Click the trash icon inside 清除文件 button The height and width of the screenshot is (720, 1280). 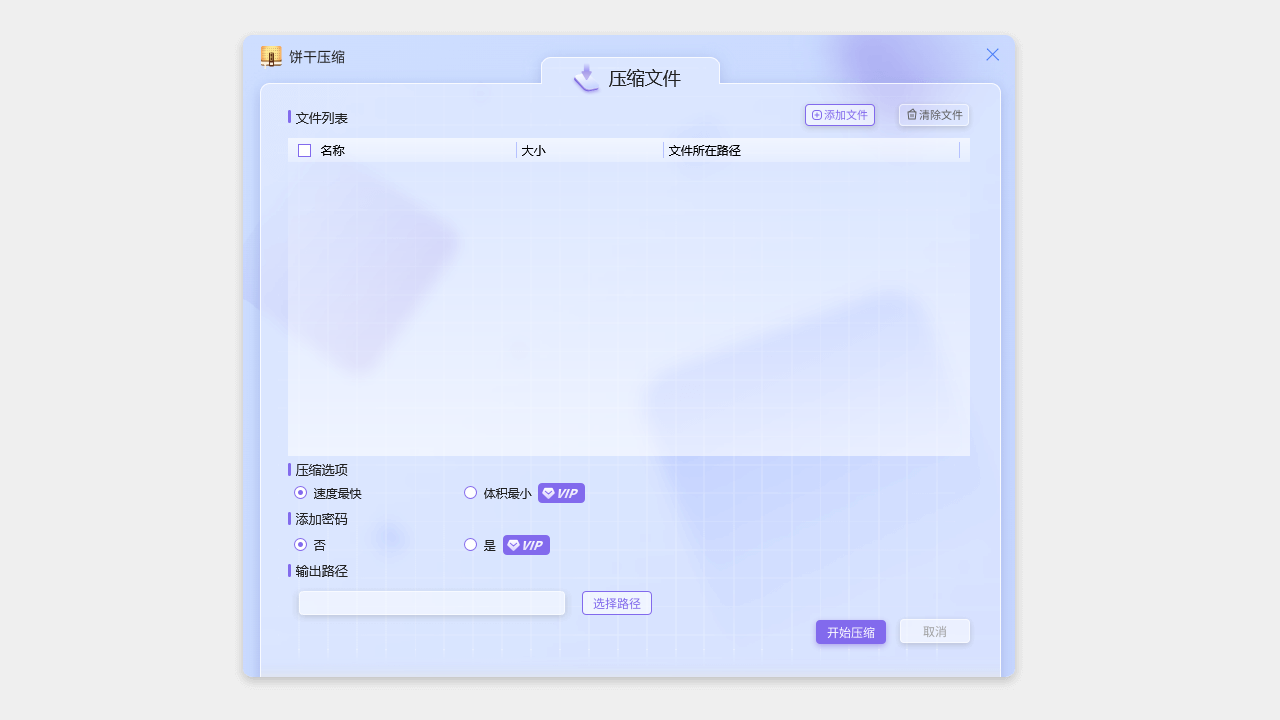tap(910, 115)
